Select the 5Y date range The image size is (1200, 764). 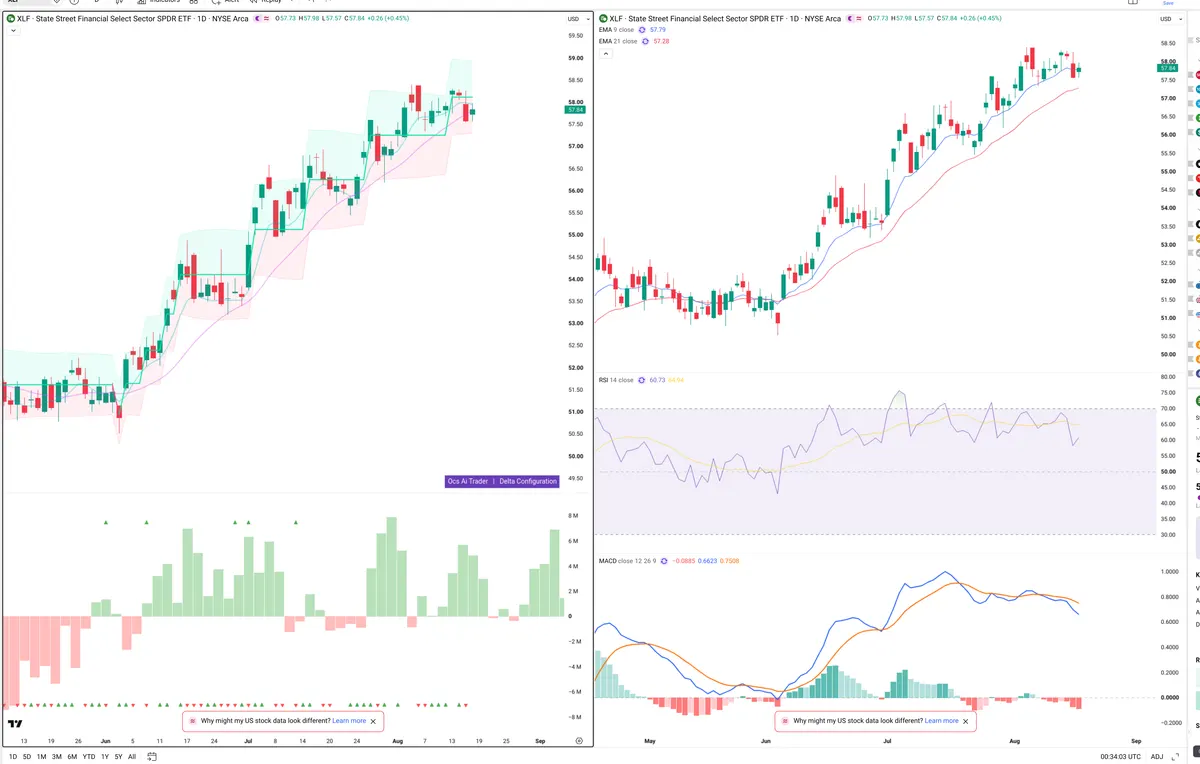tap(118, 757)
